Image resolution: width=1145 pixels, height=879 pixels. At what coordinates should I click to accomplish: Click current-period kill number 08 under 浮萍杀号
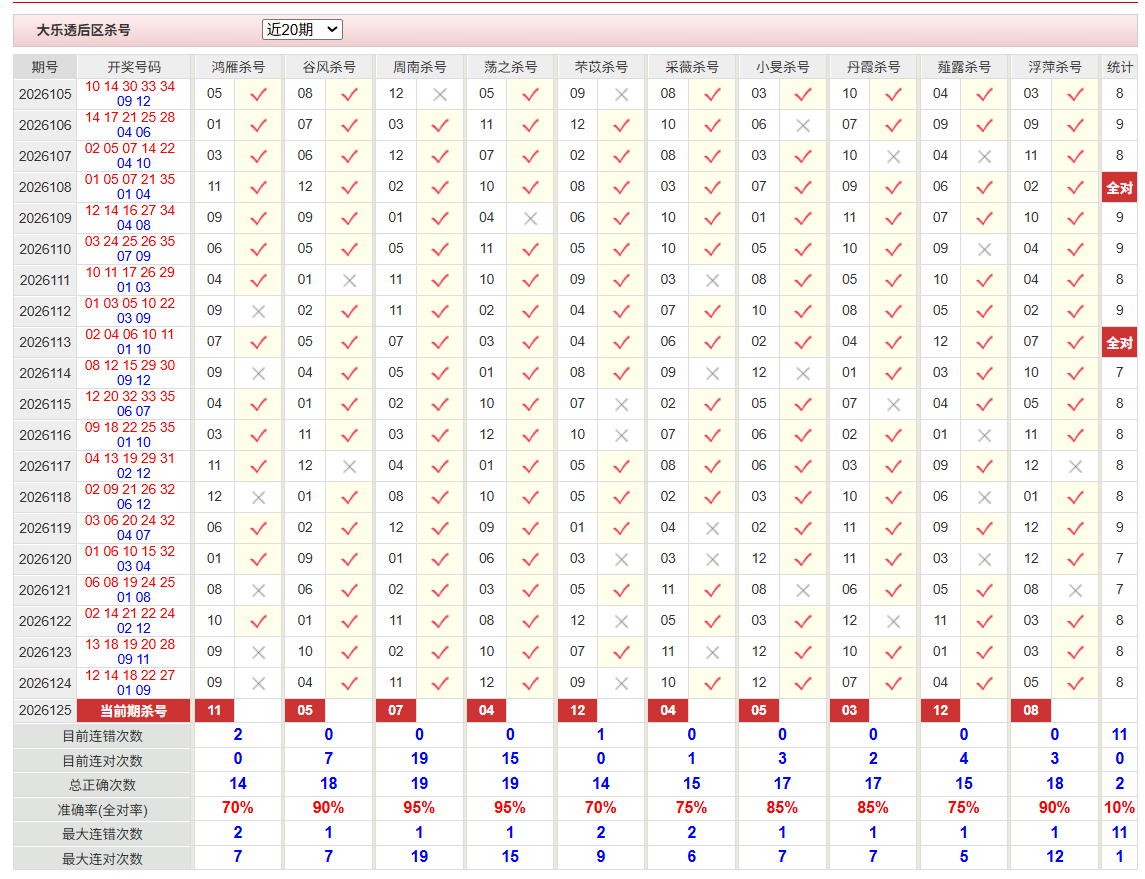coord(1030,710)
